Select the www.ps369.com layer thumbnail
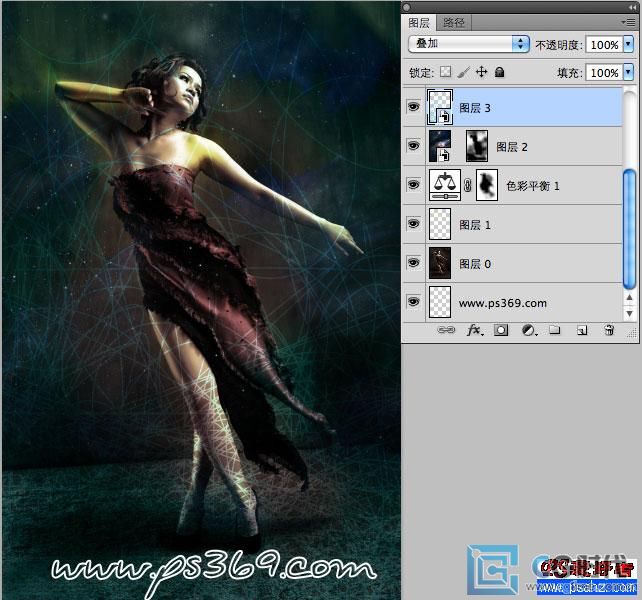The width and height of the screenshot is (642, 600). click(440, 302)
